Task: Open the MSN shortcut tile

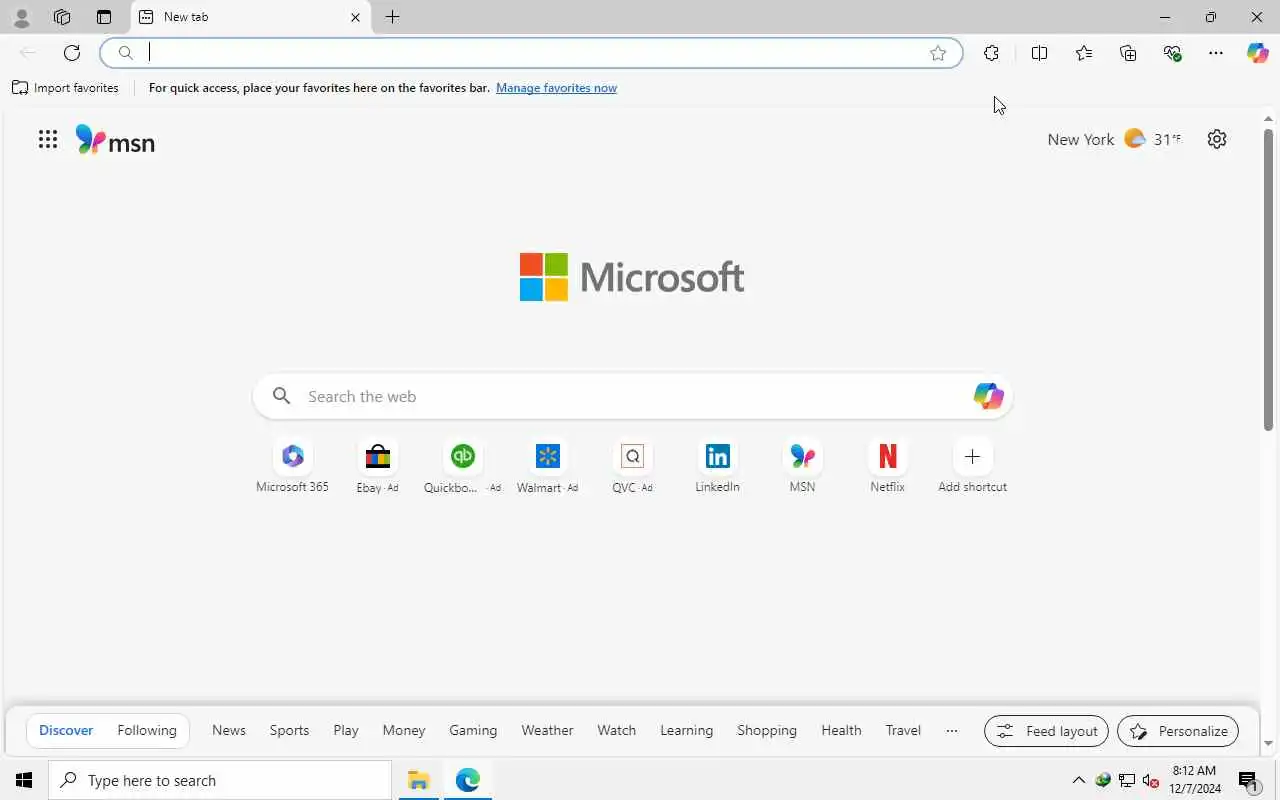Action: tap(802, 467)
